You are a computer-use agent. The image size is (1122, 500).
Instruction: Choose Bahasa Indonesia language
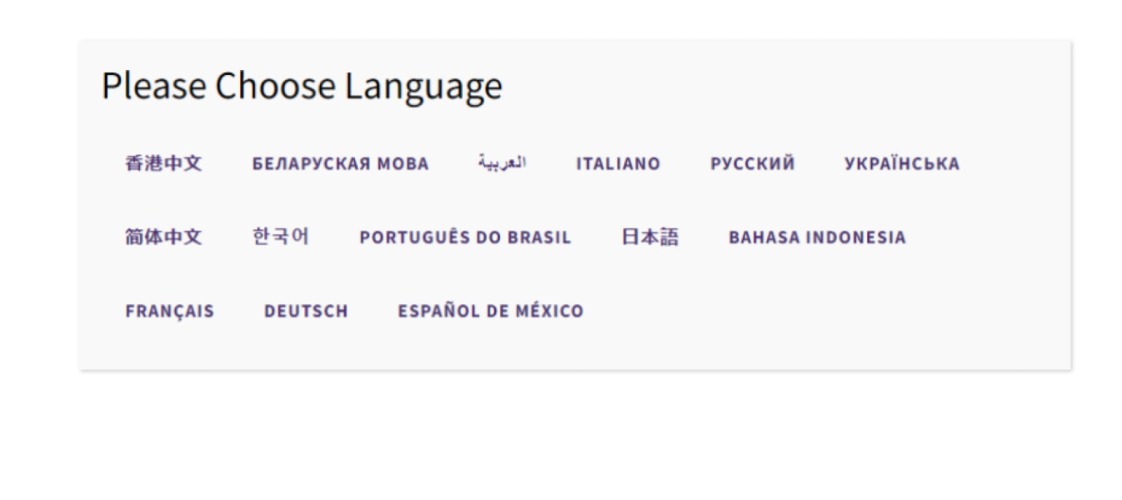tap(817, 238)
